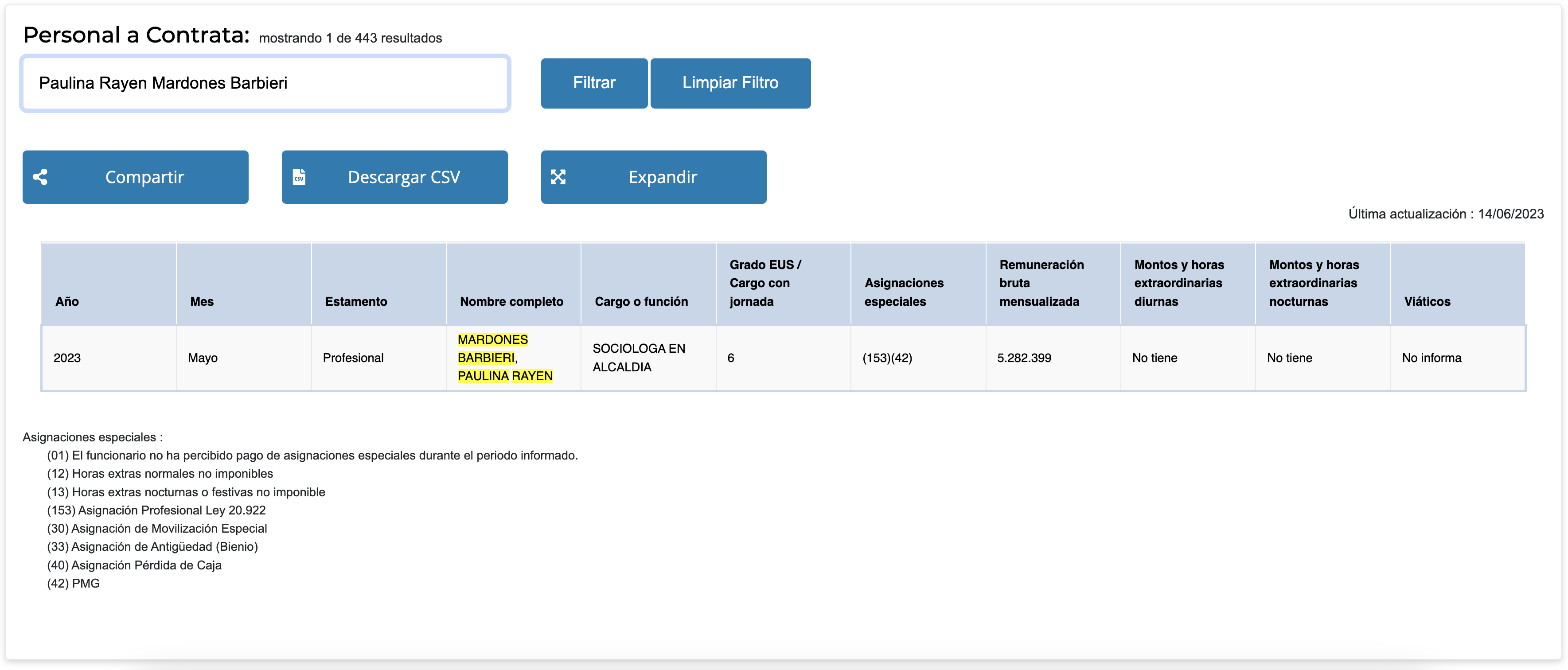Click the Personal a Contrata heading
This screenshot has height=670, width=1568.
137,35
